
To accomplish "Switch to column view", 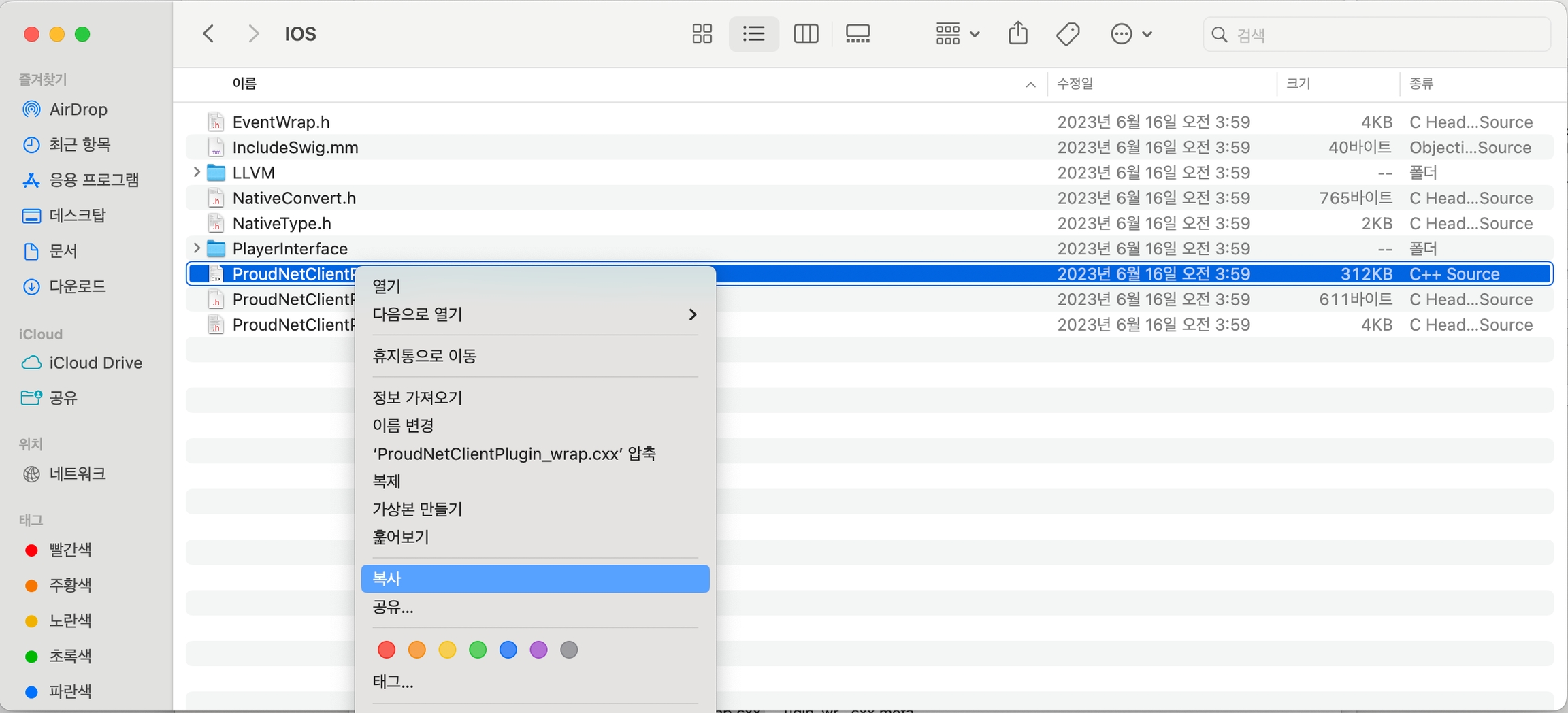I will 806,34.
